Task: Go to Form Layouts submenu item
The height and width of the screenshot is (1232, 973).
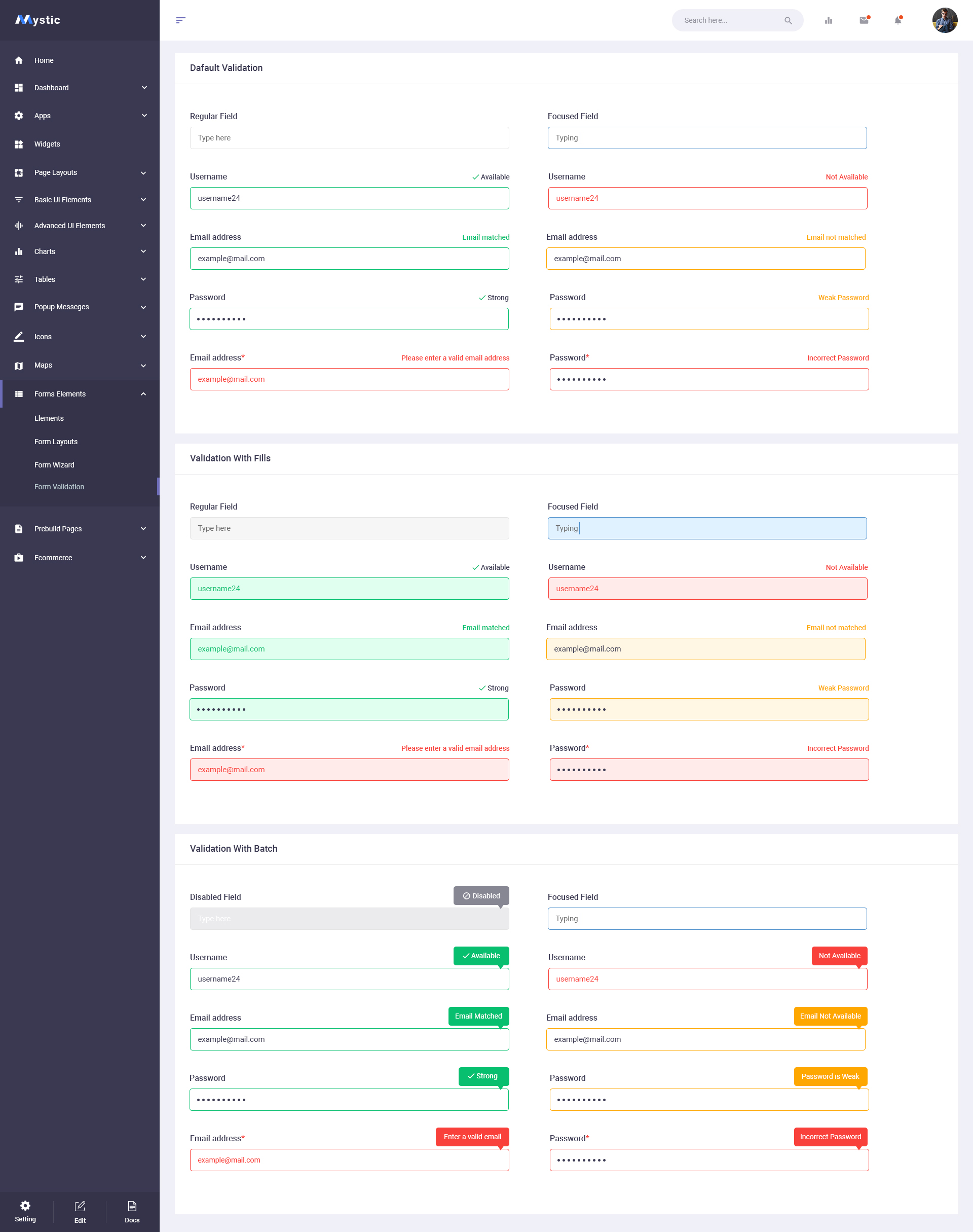Action: [x=56, y=441]
